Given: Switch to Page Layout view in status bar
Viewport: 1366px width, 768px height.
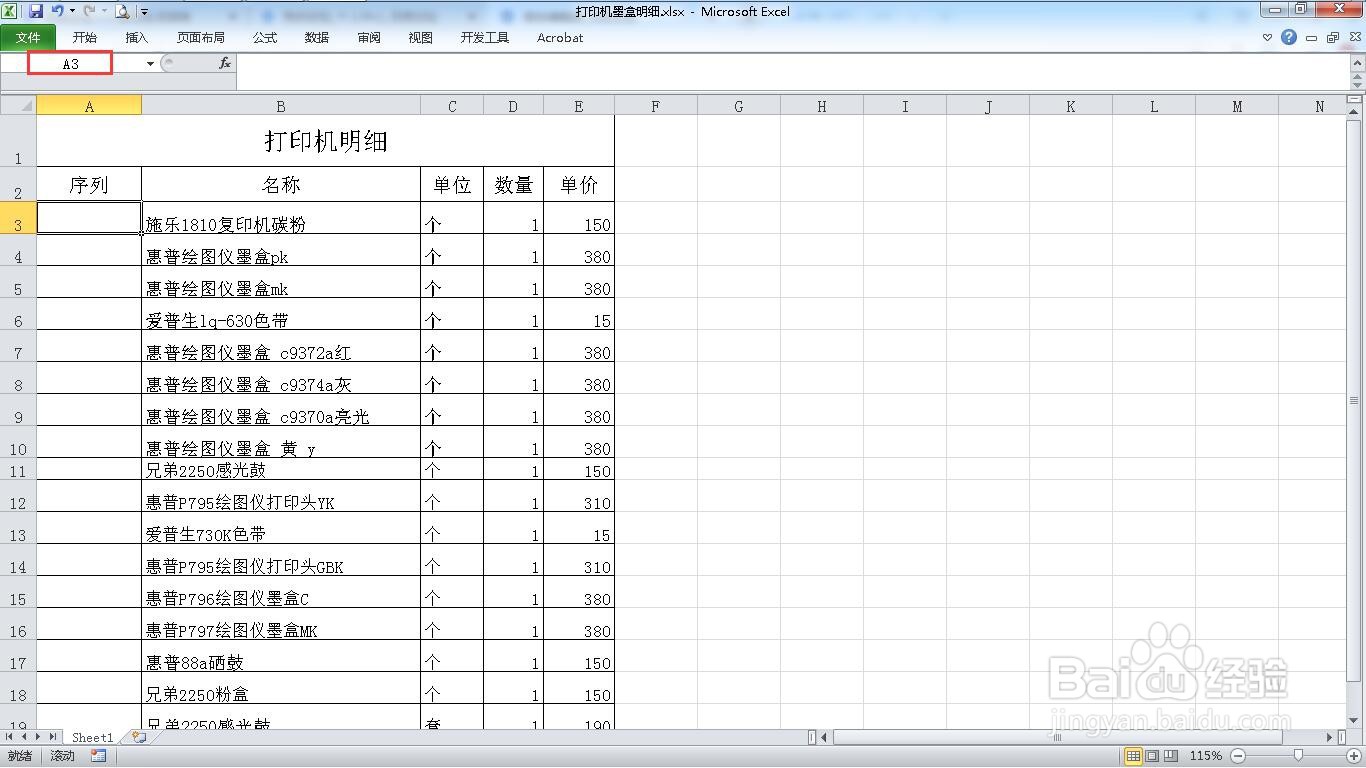Looking at the screenshot, I should [1152, 756].
